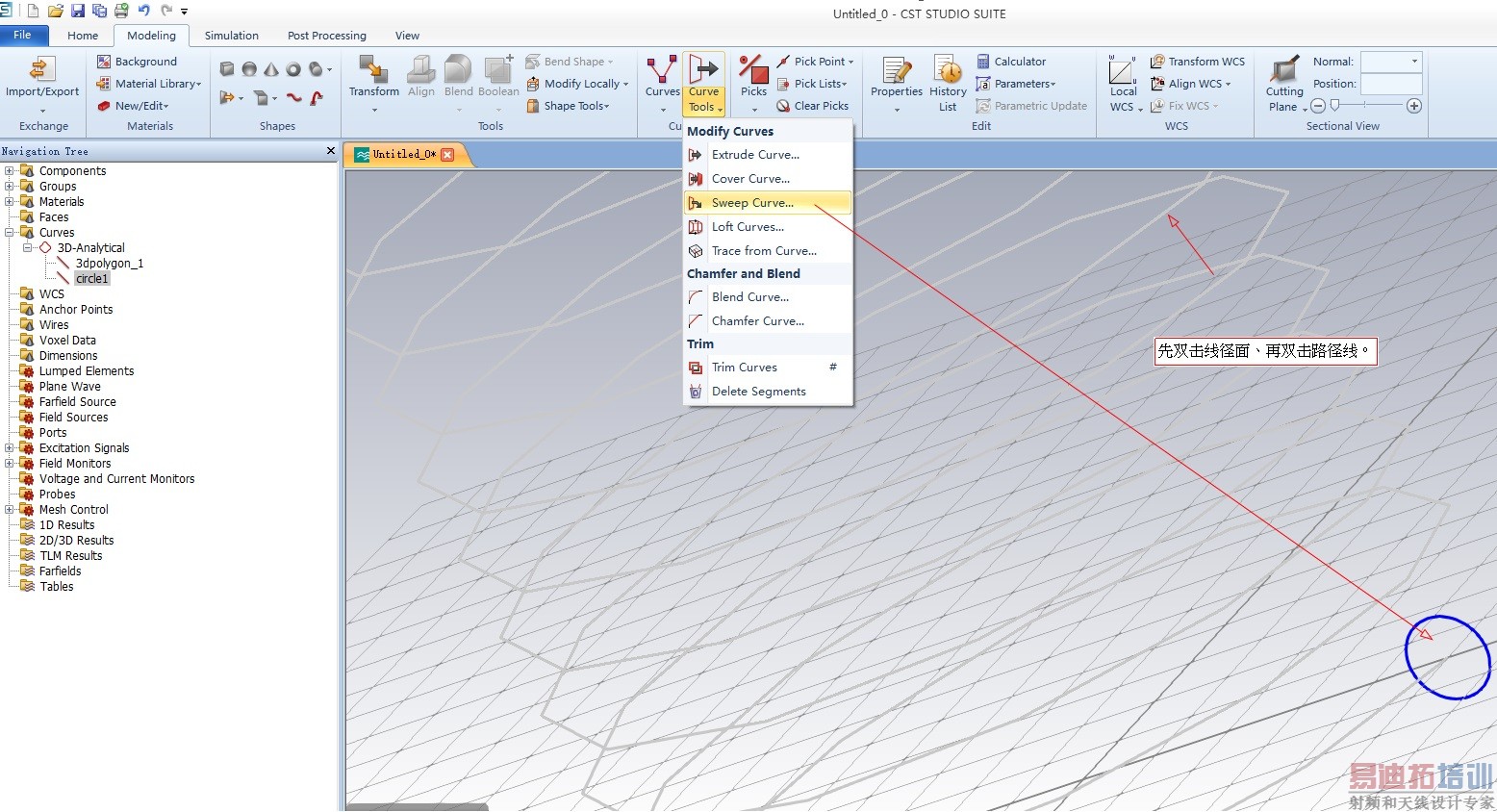Select circle1 in the navigation tree
The height and width of the screenshot is (812, 1497).
tap(92, 279)
